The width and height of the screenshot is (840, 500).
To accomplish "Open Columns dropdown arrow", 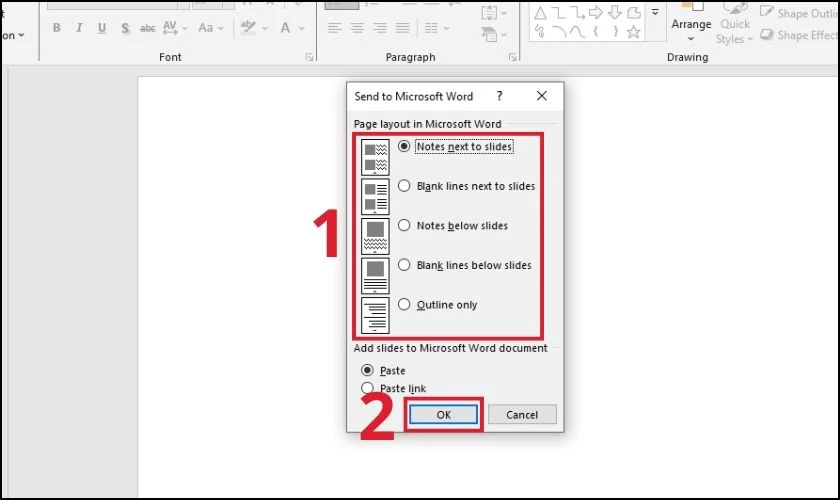I will tap(446, 28).
